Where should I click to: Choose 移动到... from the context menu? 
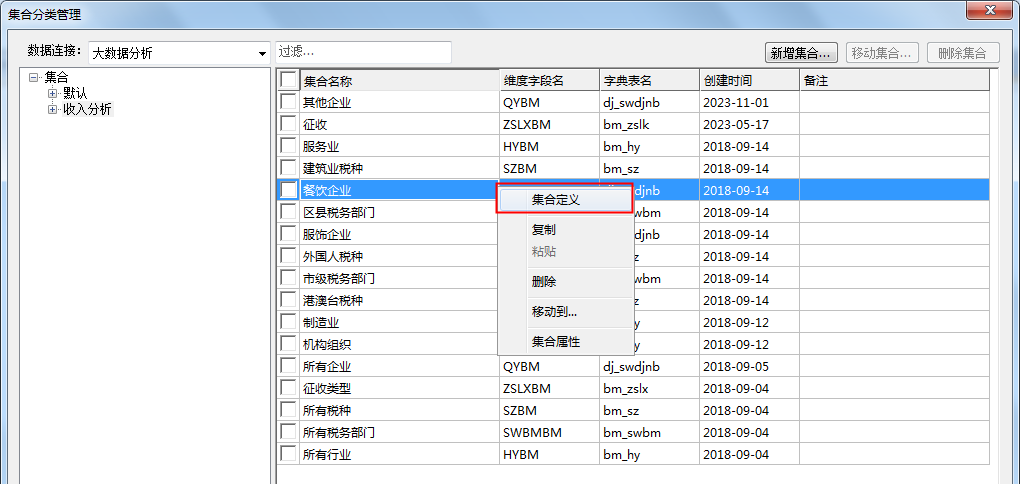554,312
